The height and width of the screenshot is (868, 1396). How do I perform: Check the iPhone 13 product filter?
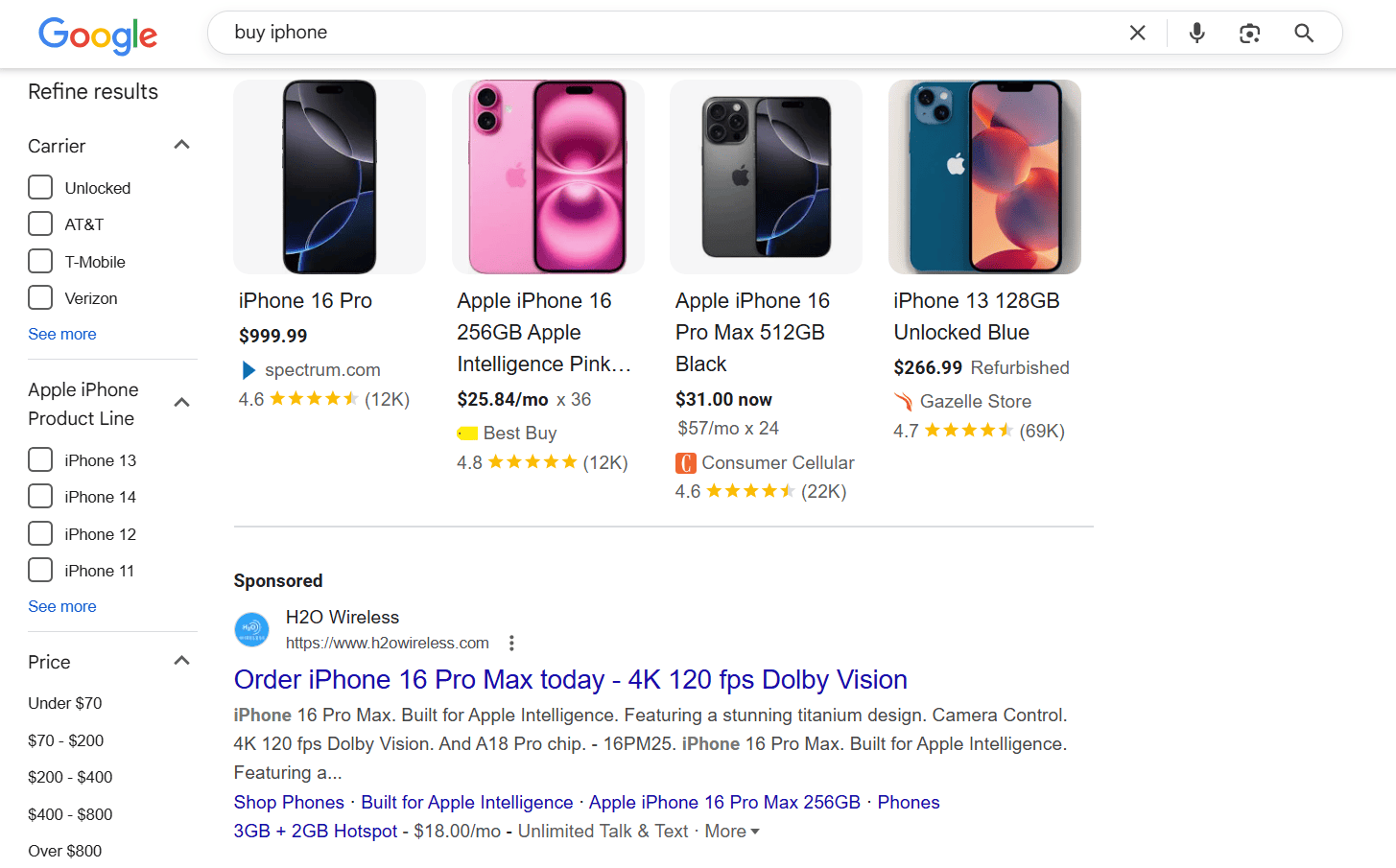pyautogui.click(x=40, y=459)
